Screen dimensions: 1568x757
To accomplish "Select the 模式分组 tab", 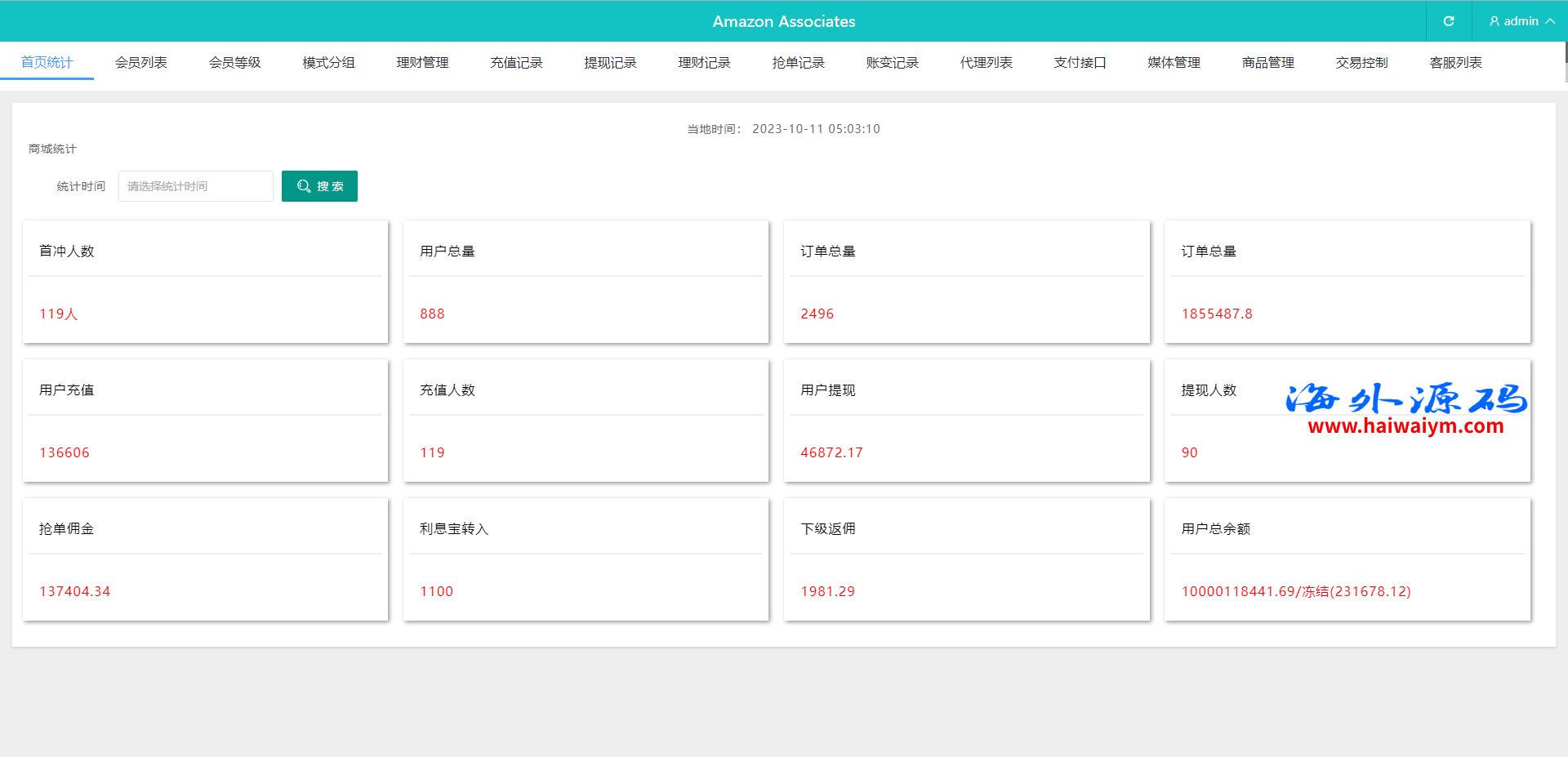I will [x=328, y=63].
